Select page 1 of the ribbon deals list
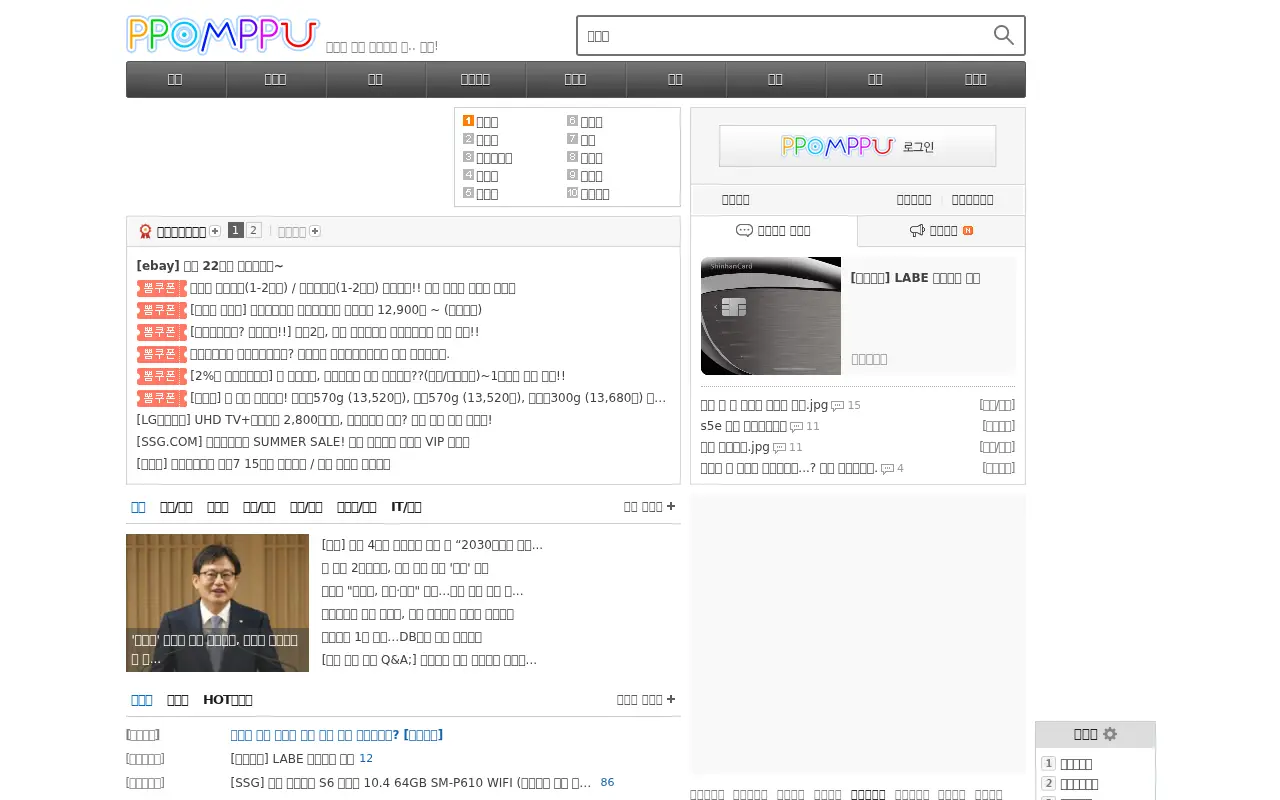 coord(236,230)
